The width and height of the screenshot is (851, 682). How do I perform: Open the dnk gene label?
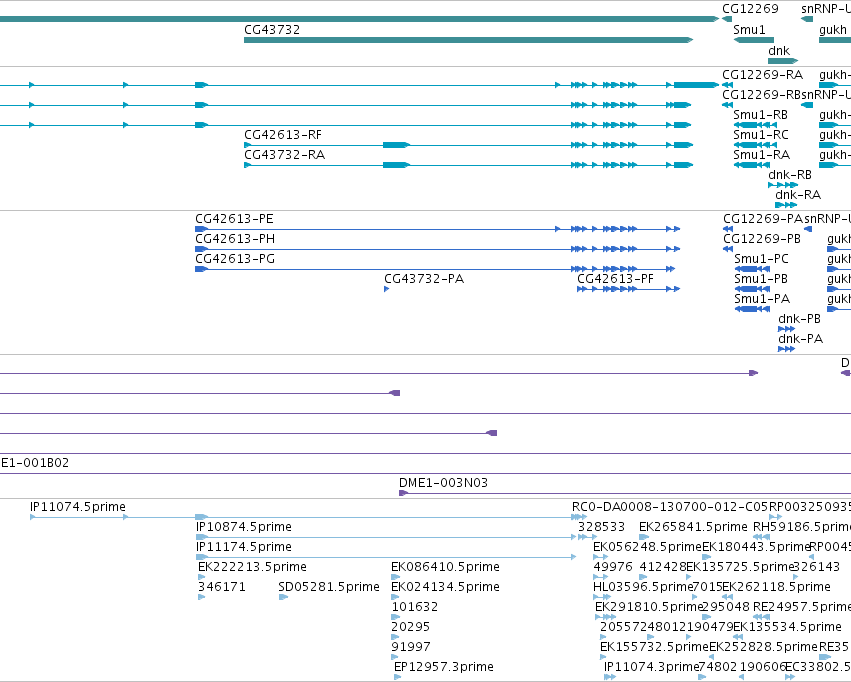click(779, 50)
